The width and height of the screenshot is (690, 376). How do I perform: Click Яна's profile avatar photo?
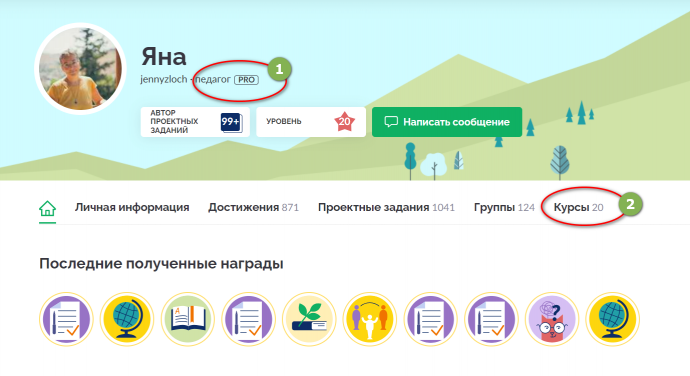click(80, 69)
